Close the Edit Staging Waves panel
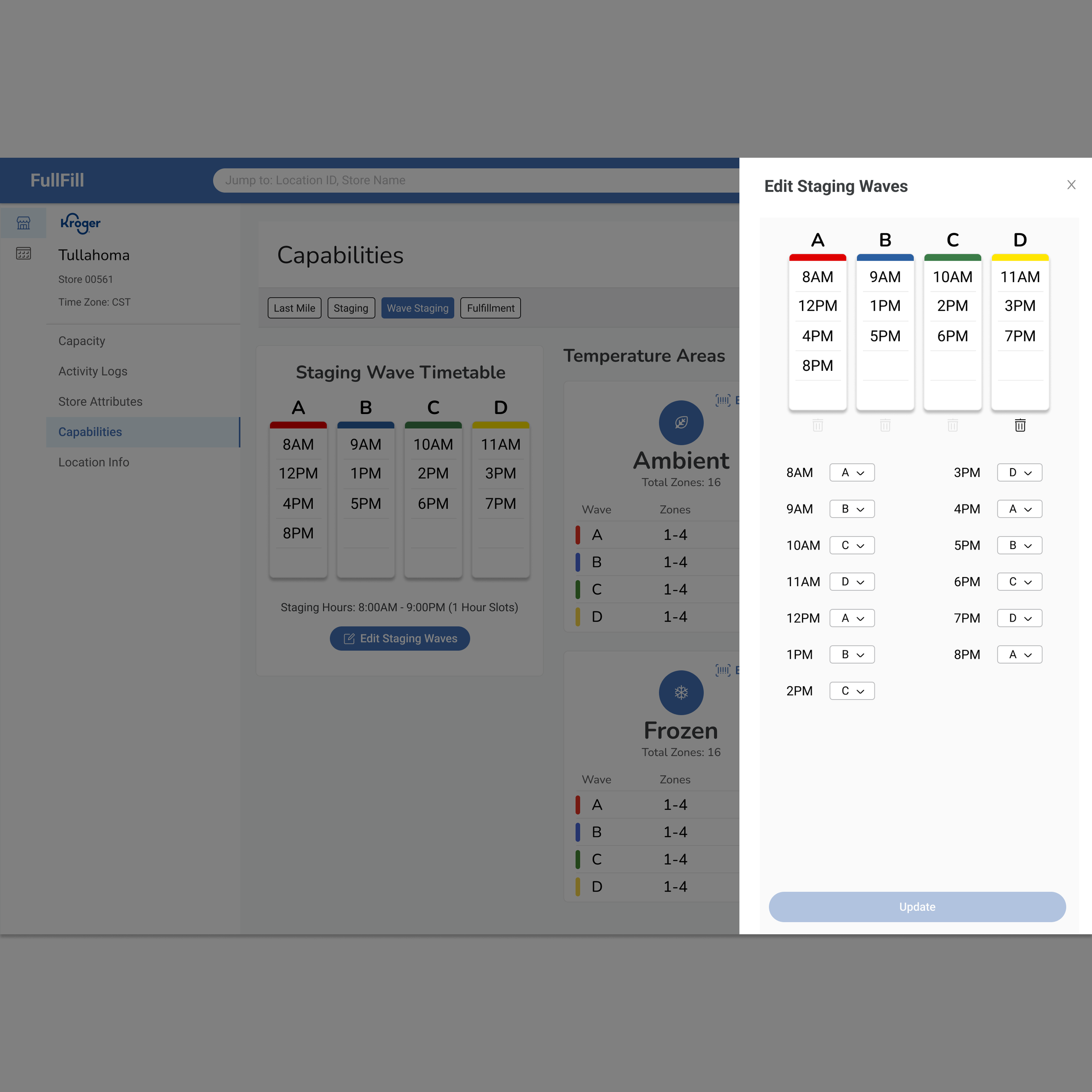Screen dimensions: 1092x1092 point(1071,185)
